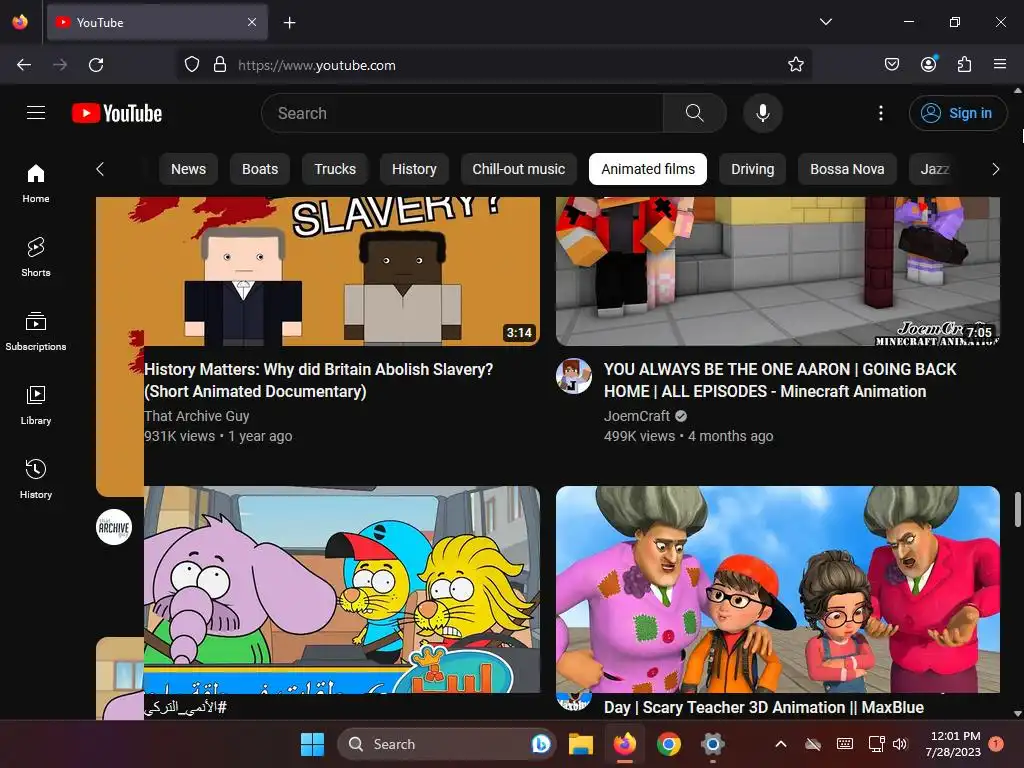This screenshot has width=1024, height=768.
Task: Save page to Pocket
Action: click(x=891, y=65)
